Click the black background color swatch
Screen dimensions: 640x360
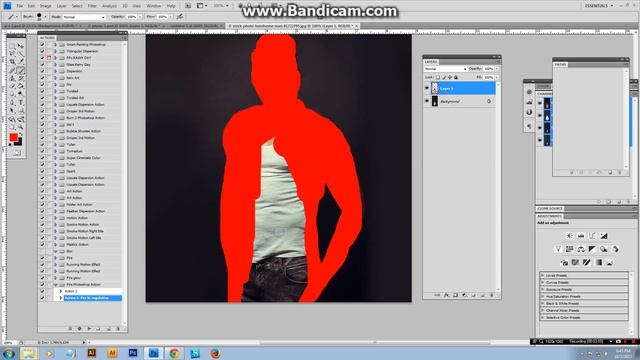(x=18, y=142)
